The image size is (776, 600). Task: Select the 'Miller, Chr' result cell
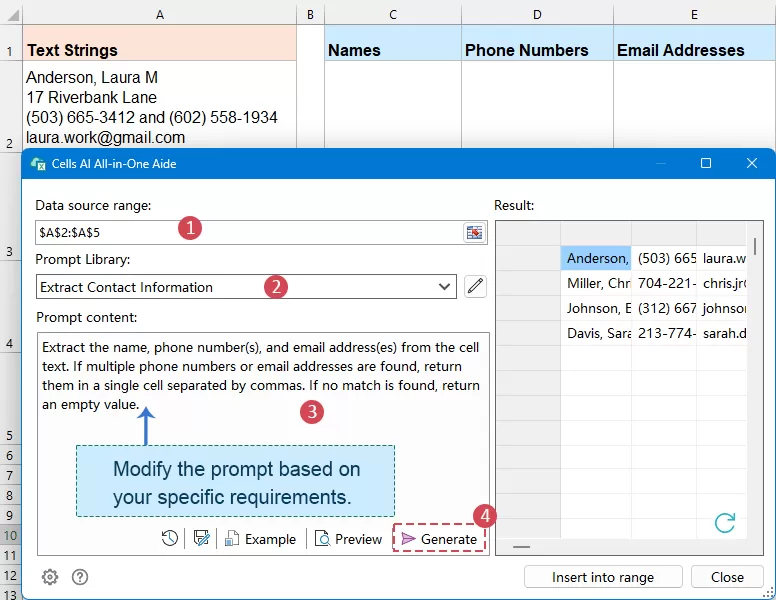coord(596,283)
